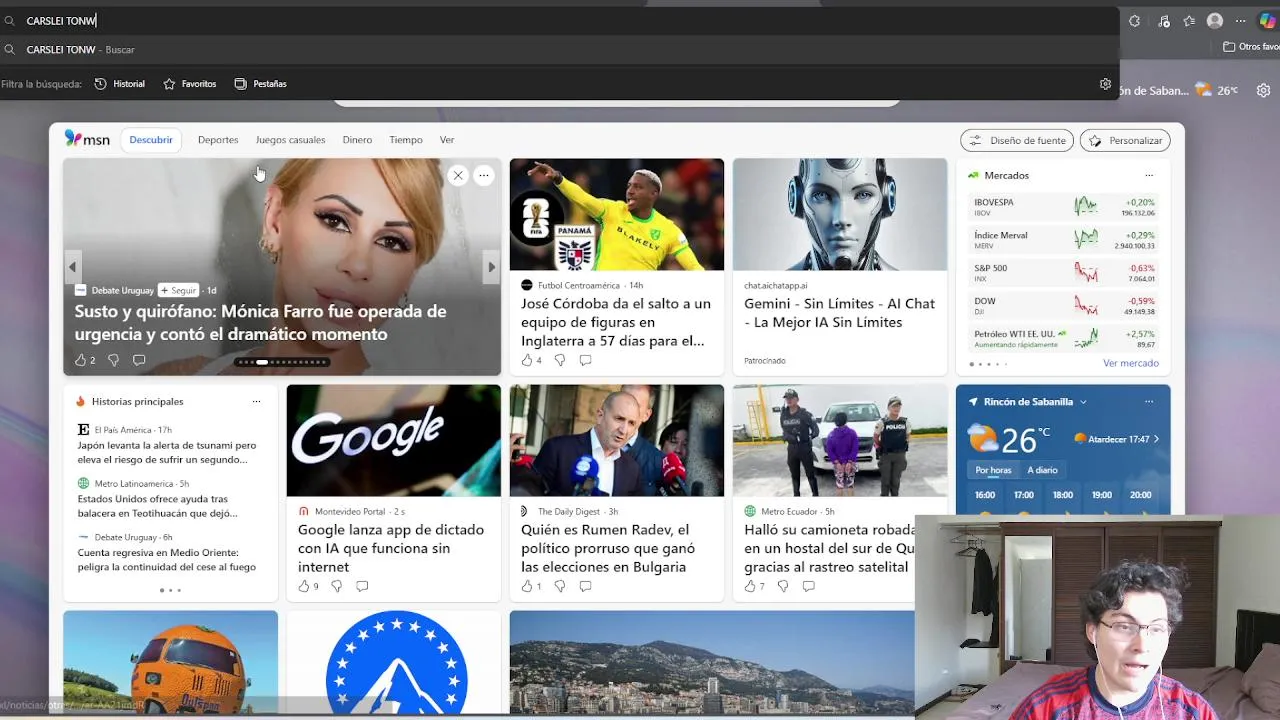Launch the Copilot icon in browser toolbar

tap(1267, 21)
